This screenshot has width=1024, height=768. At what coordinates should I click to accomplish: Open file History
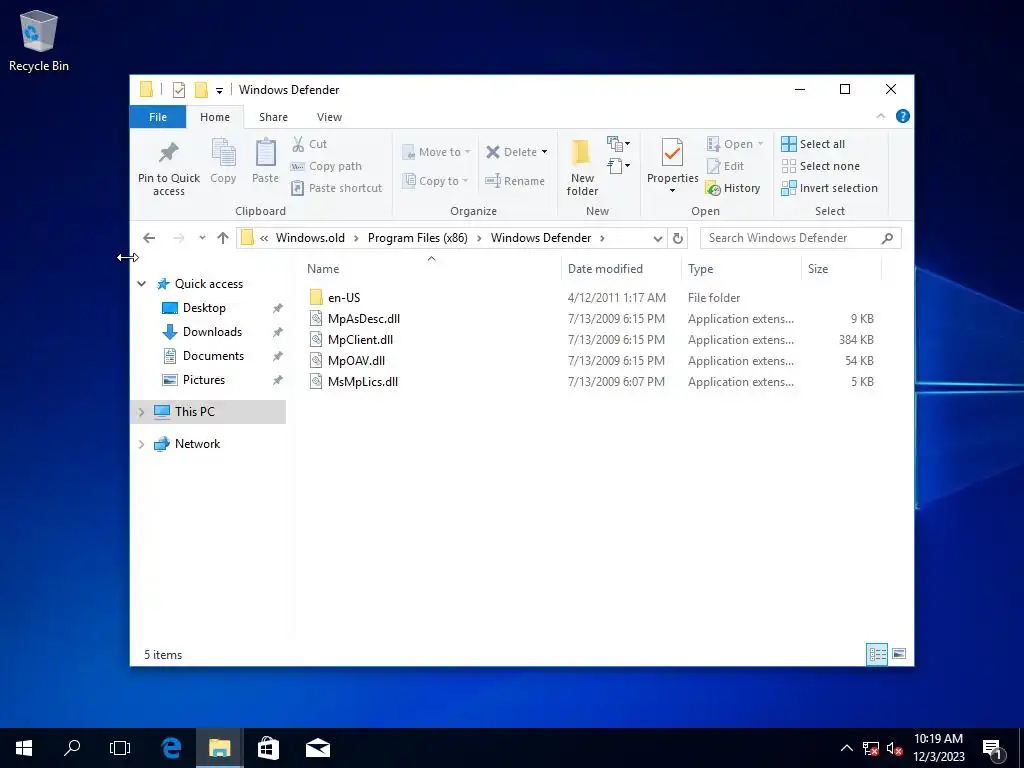[x=733, y=188]
